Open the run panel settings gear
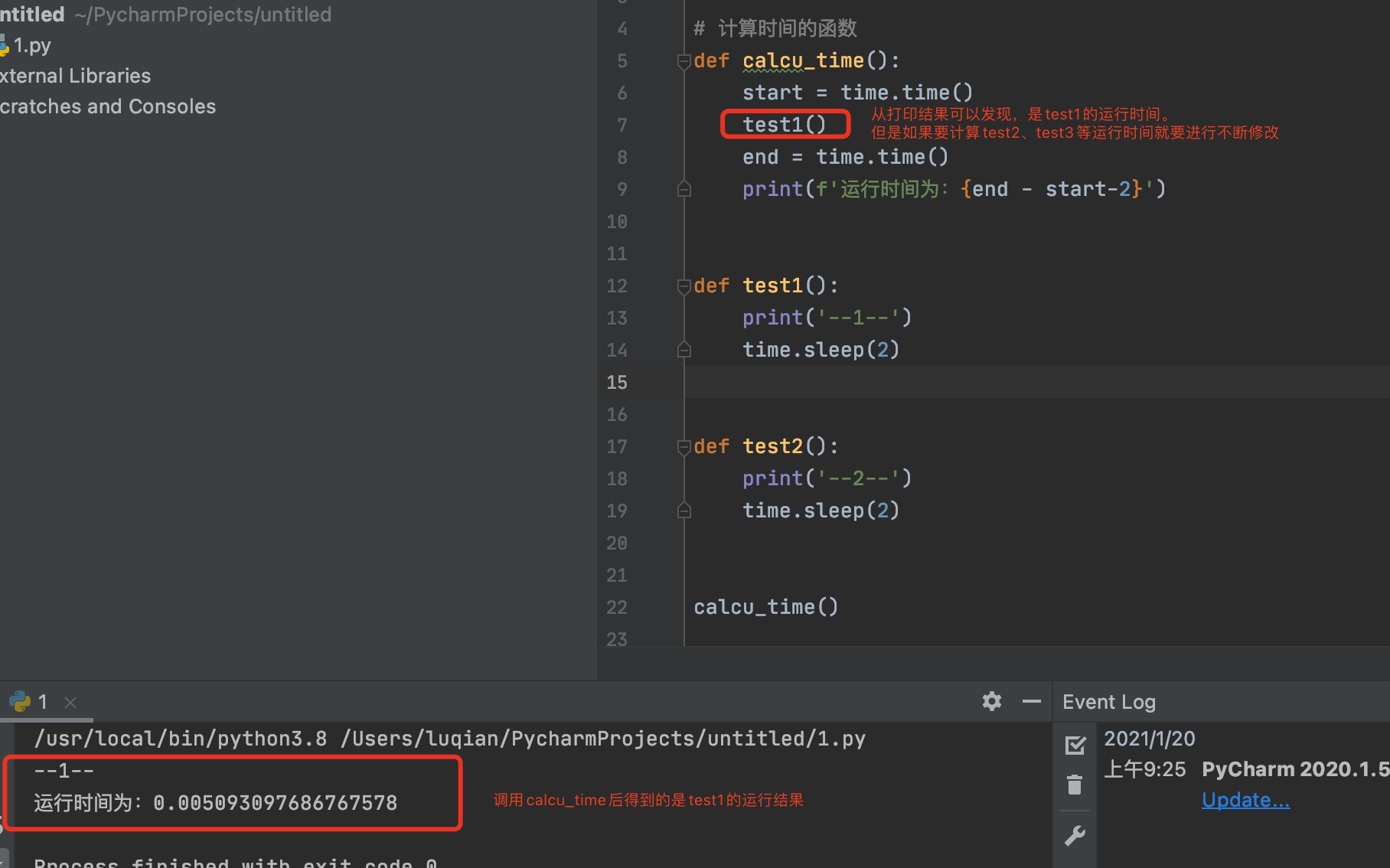This screenshot has width=1390, height=868. click(992, 701)
